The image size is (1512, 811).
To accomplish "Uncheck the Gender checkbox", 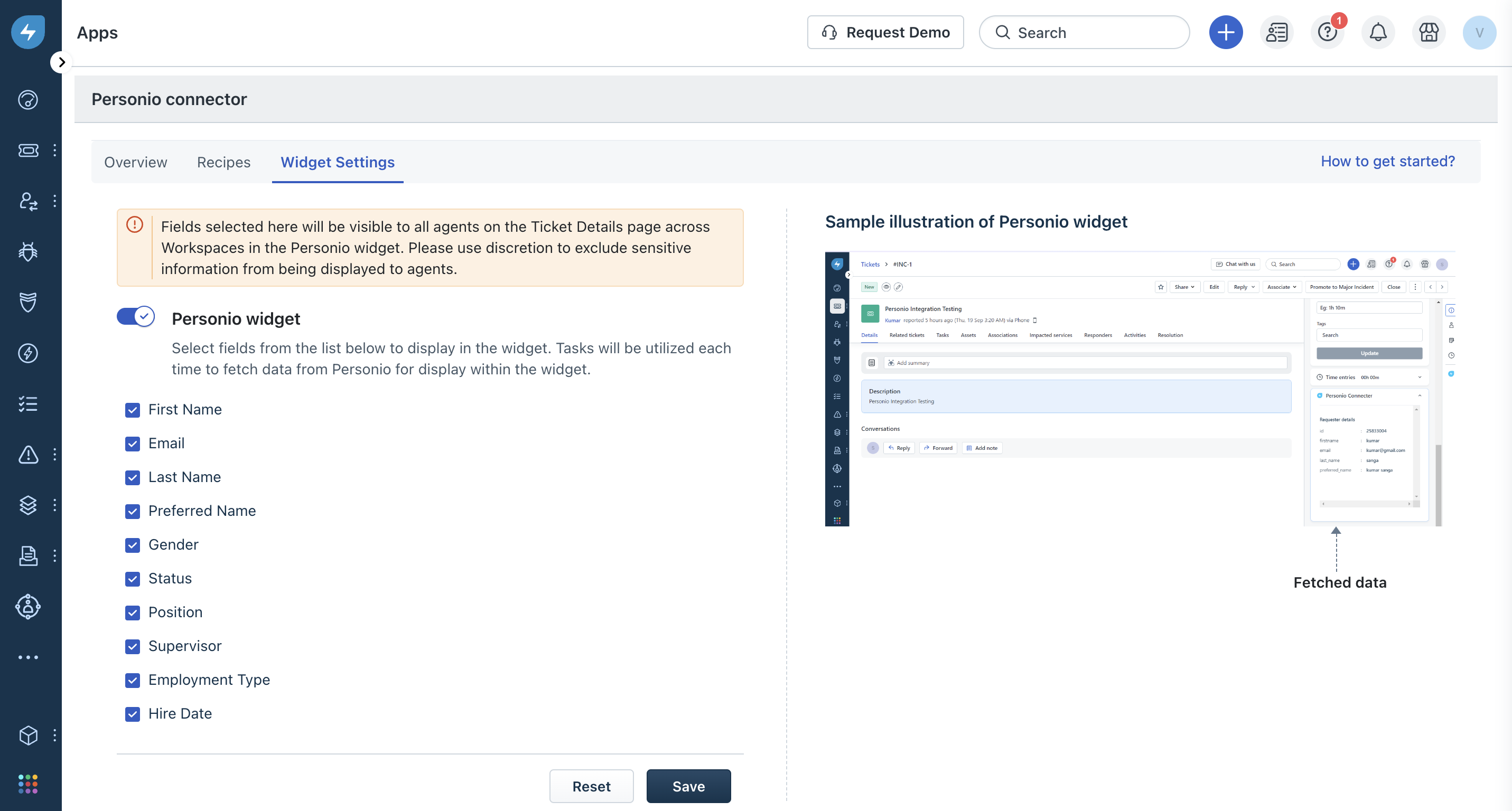I will (x=133, y=545).
